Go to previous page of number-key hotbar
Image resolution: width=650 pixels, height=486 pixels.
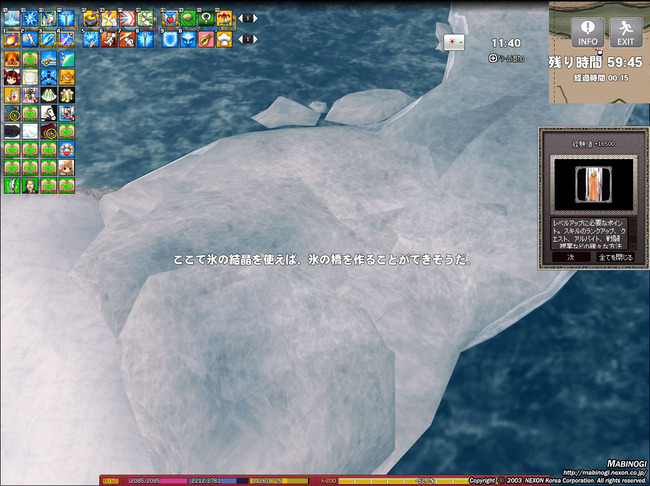(x=240, y=39)
